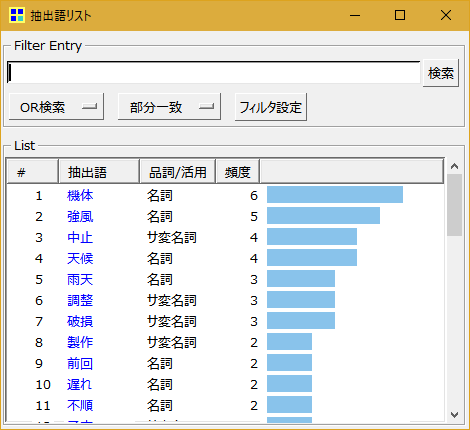Click the frequency bar for 中止
This screenshot has width=470, height=430.
tap(312, 236)
